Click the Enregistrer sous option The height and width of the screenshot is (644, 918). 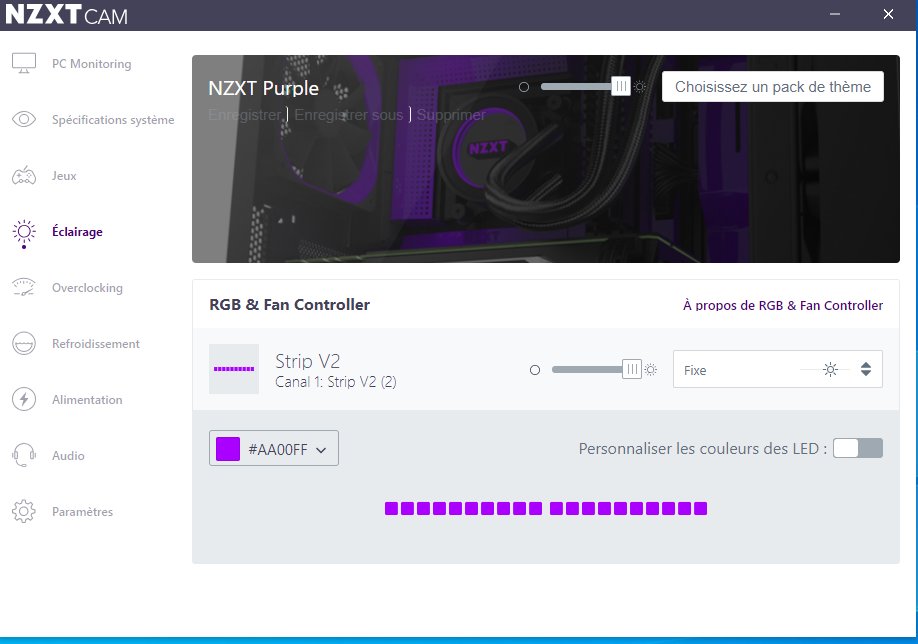(x=346, y=115)
